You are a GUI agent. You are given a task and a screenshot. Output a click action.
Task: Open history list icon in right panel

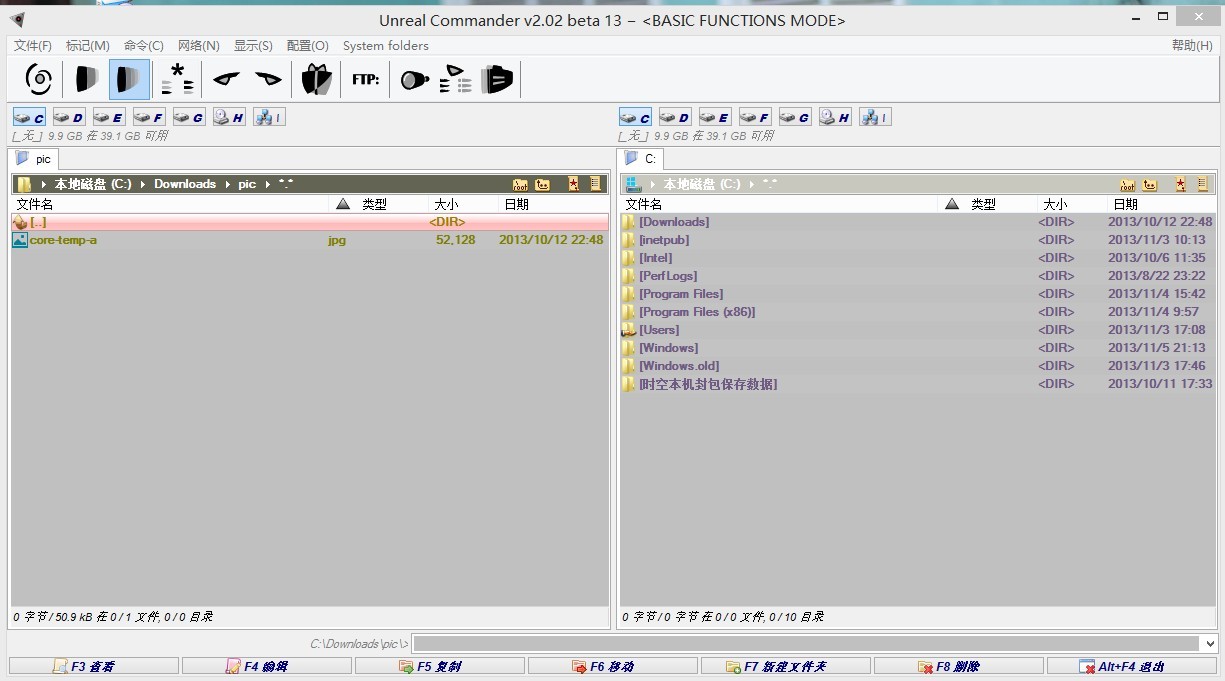(1203, 184)
